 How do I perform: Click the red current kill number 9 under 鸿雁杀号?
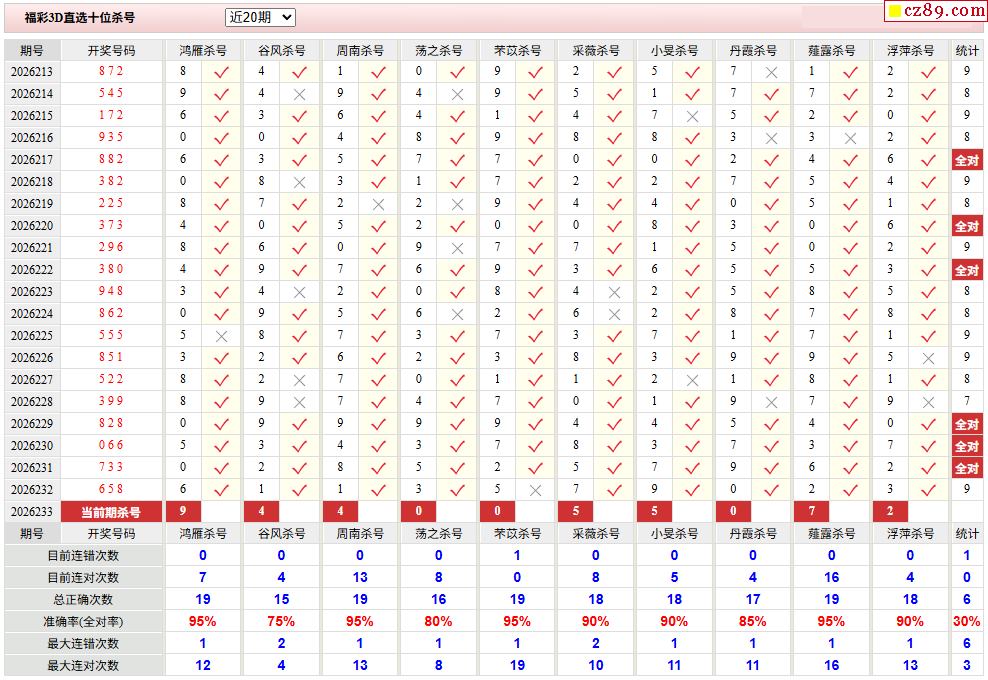(x=183, y=511)
